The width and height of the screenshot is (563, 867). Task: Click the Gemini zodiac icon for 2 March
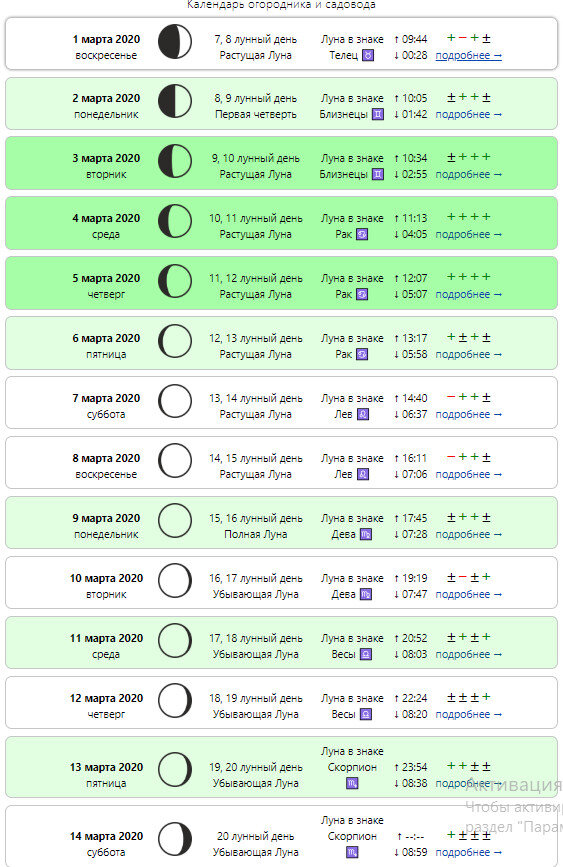[x=378, y=114]
